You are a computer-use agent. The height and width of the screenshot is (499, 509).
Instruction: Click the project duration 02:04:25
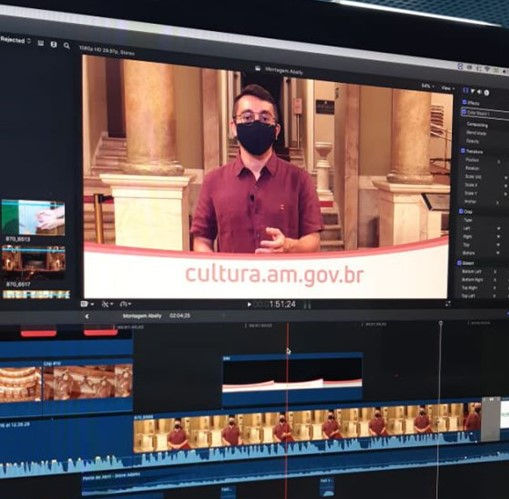tap(180, 315)
